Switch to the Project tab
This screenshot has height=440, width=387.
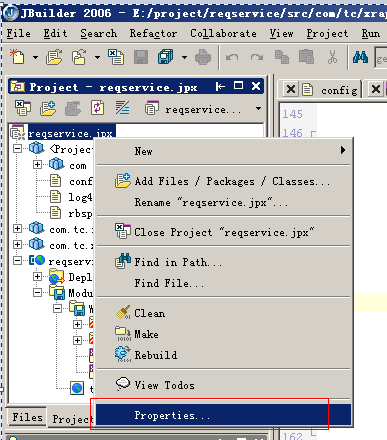[x=71, y=419]
